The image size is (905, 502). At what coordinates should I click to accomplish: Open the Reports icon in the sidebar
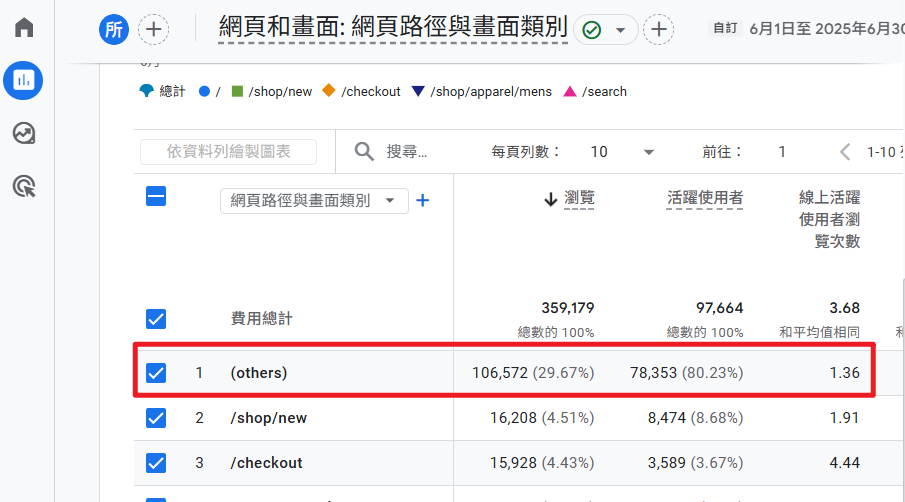[x=24, y=80]
